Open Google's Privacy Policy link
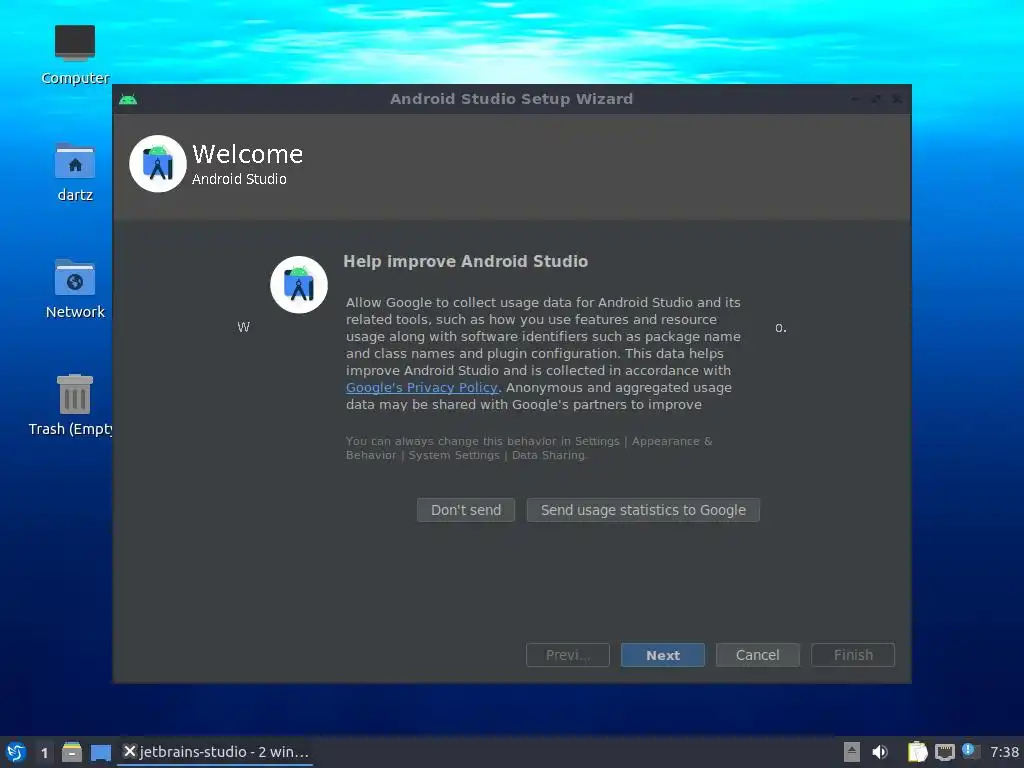 tap(422, 387)
